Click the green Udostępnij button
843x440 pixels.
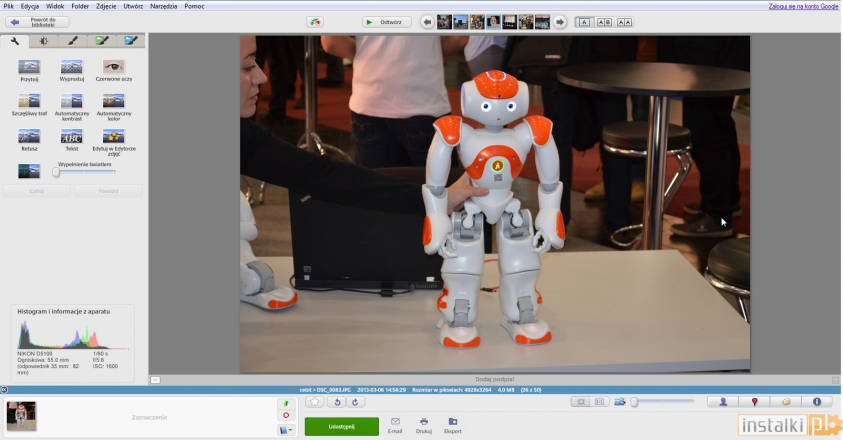coord(341,426)
